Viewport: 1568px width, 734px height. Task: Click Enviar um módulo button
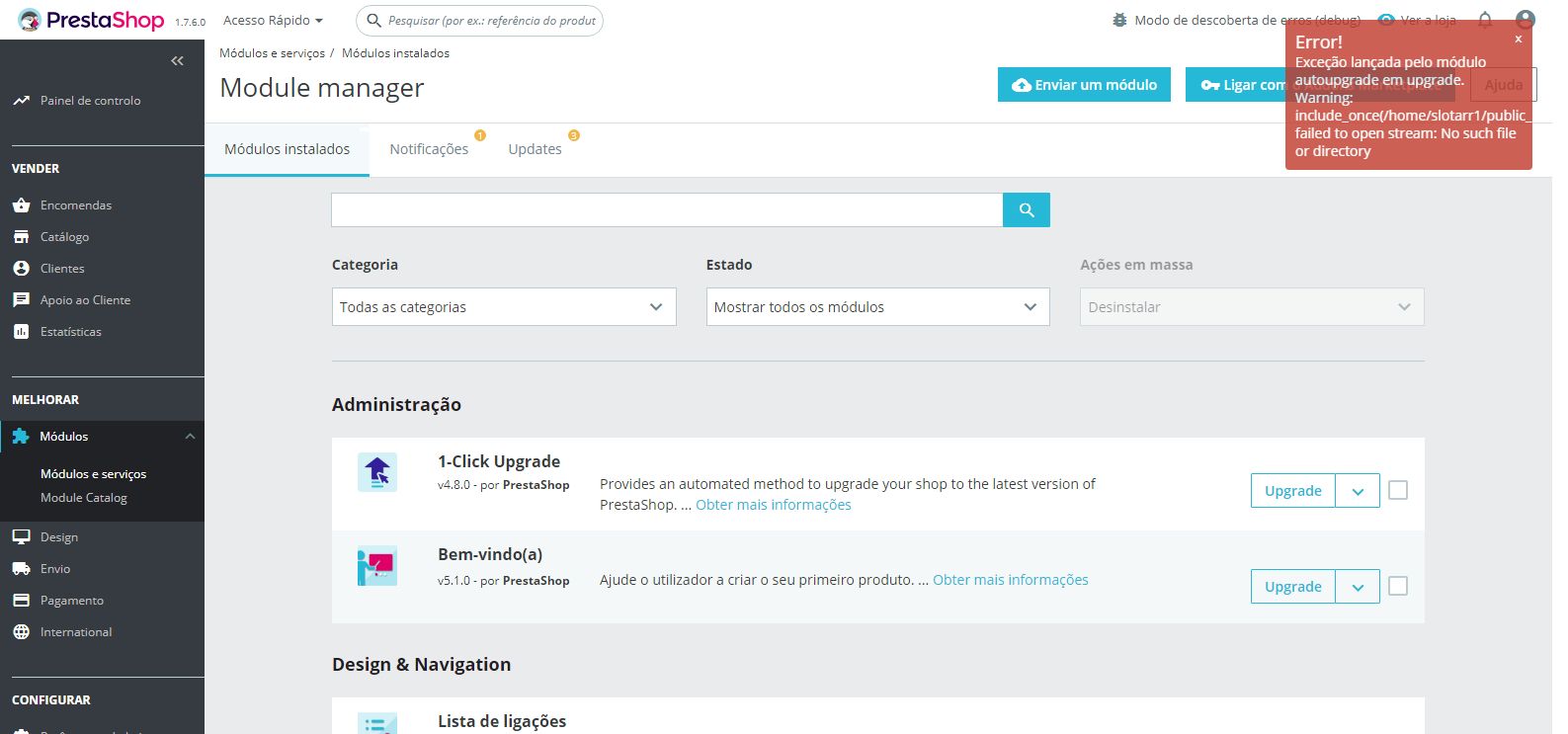[x=1084, y=85]
